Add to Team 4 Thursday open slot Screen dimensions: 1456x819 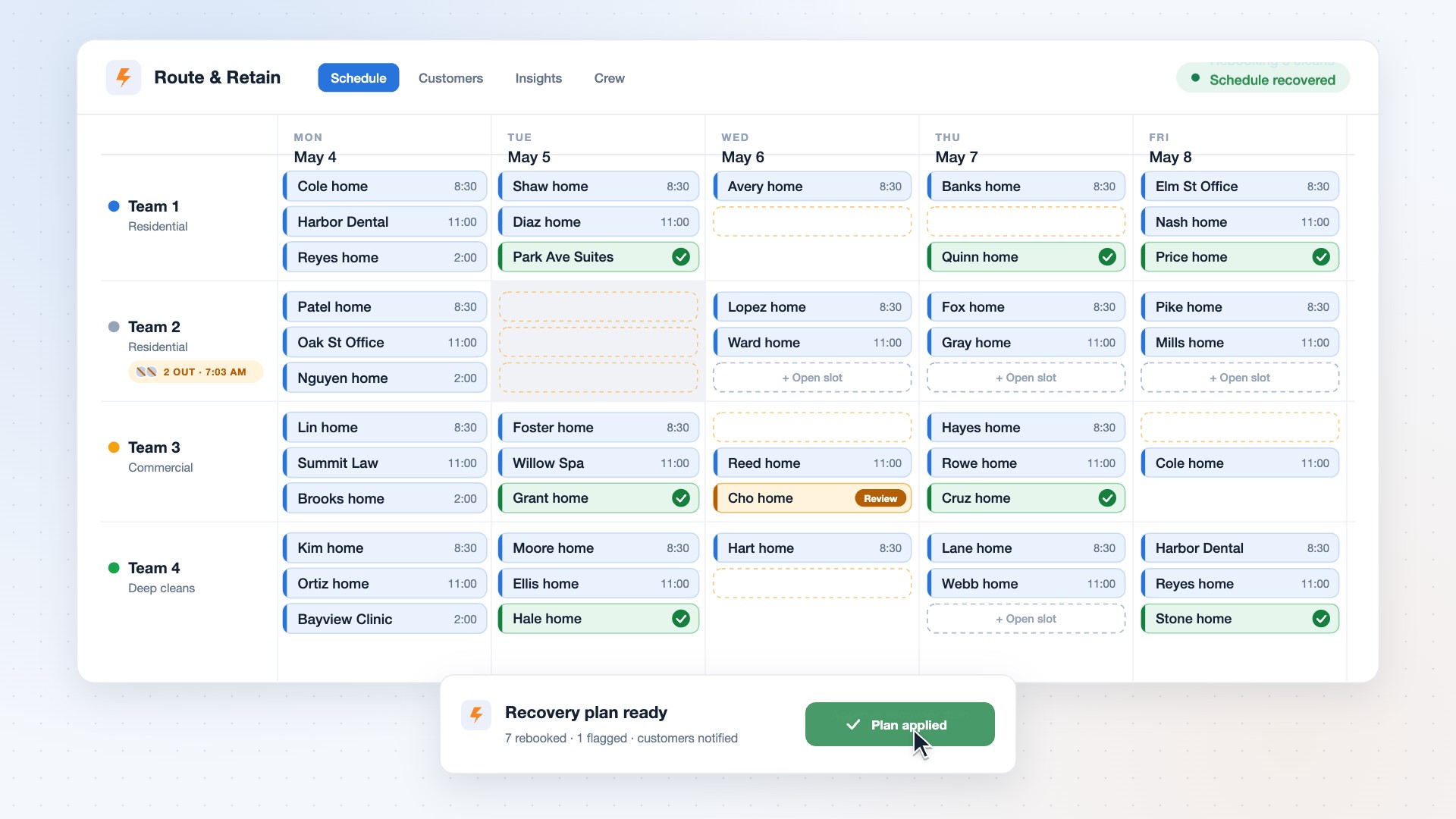pos(1025,619)
